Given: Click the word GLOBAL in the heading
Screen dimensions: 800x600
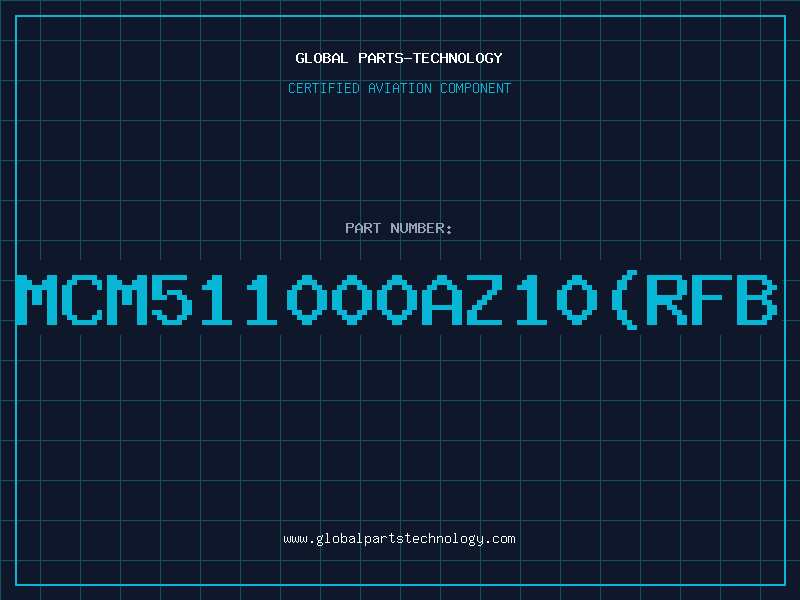Looking at the screenshot, I should (321, 58).
